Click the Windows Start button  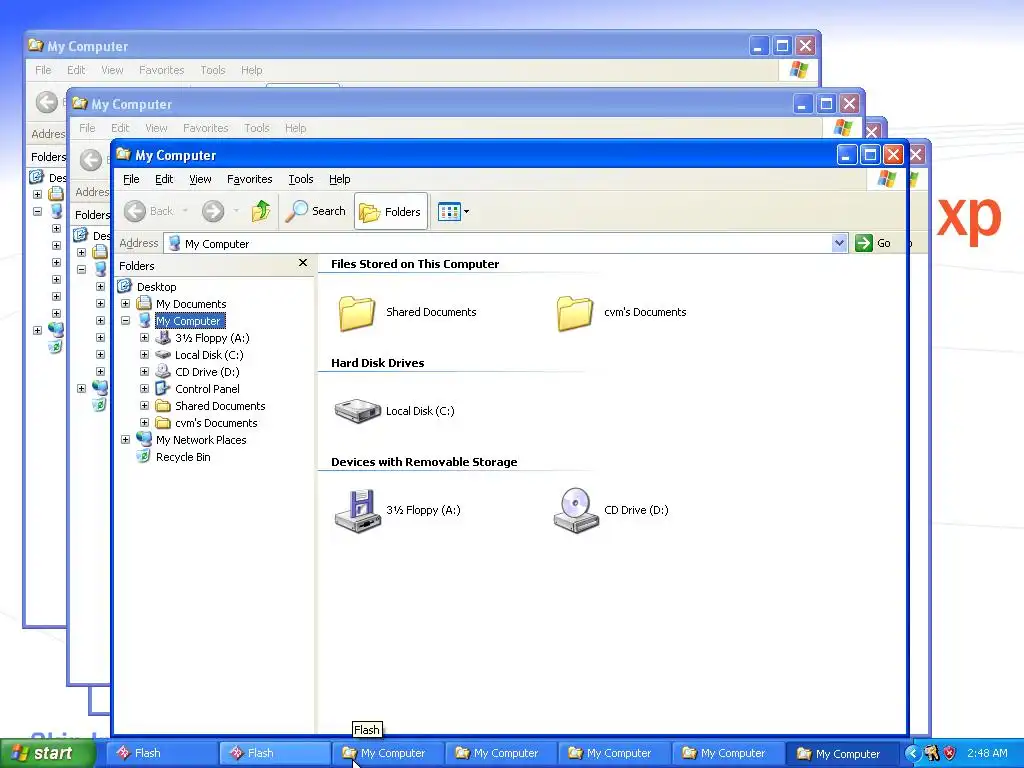coord(48,753)
